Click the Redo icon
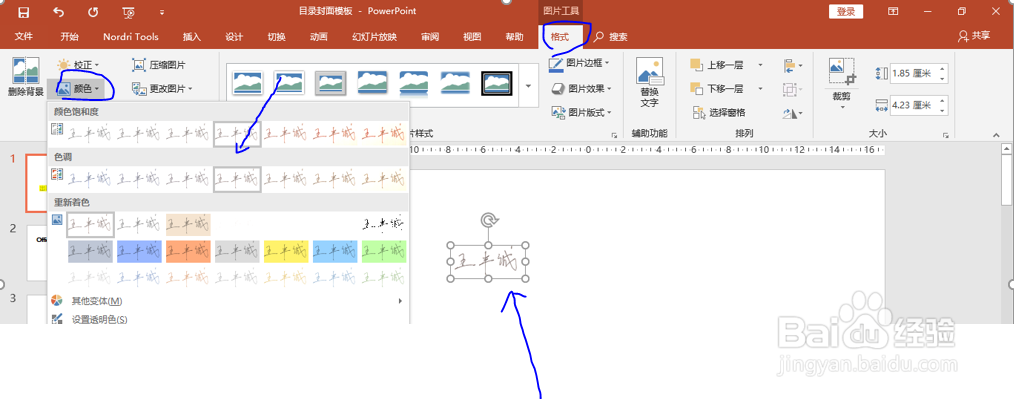Screen dimensions: 1014x399 [93, 12]
